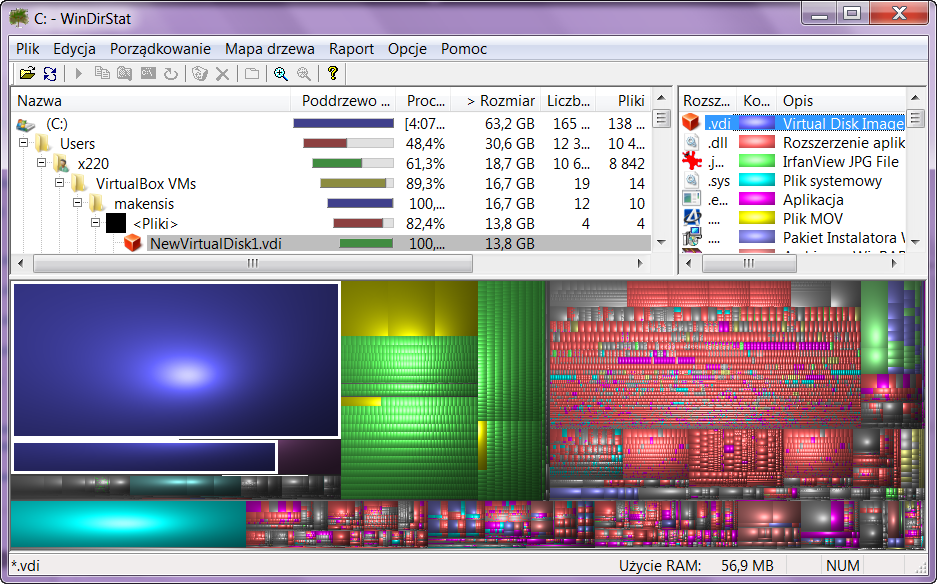This screenshot has width=937, height=584.
Task: Sort by the Poddrzewo column header
Action: point(343,100)
